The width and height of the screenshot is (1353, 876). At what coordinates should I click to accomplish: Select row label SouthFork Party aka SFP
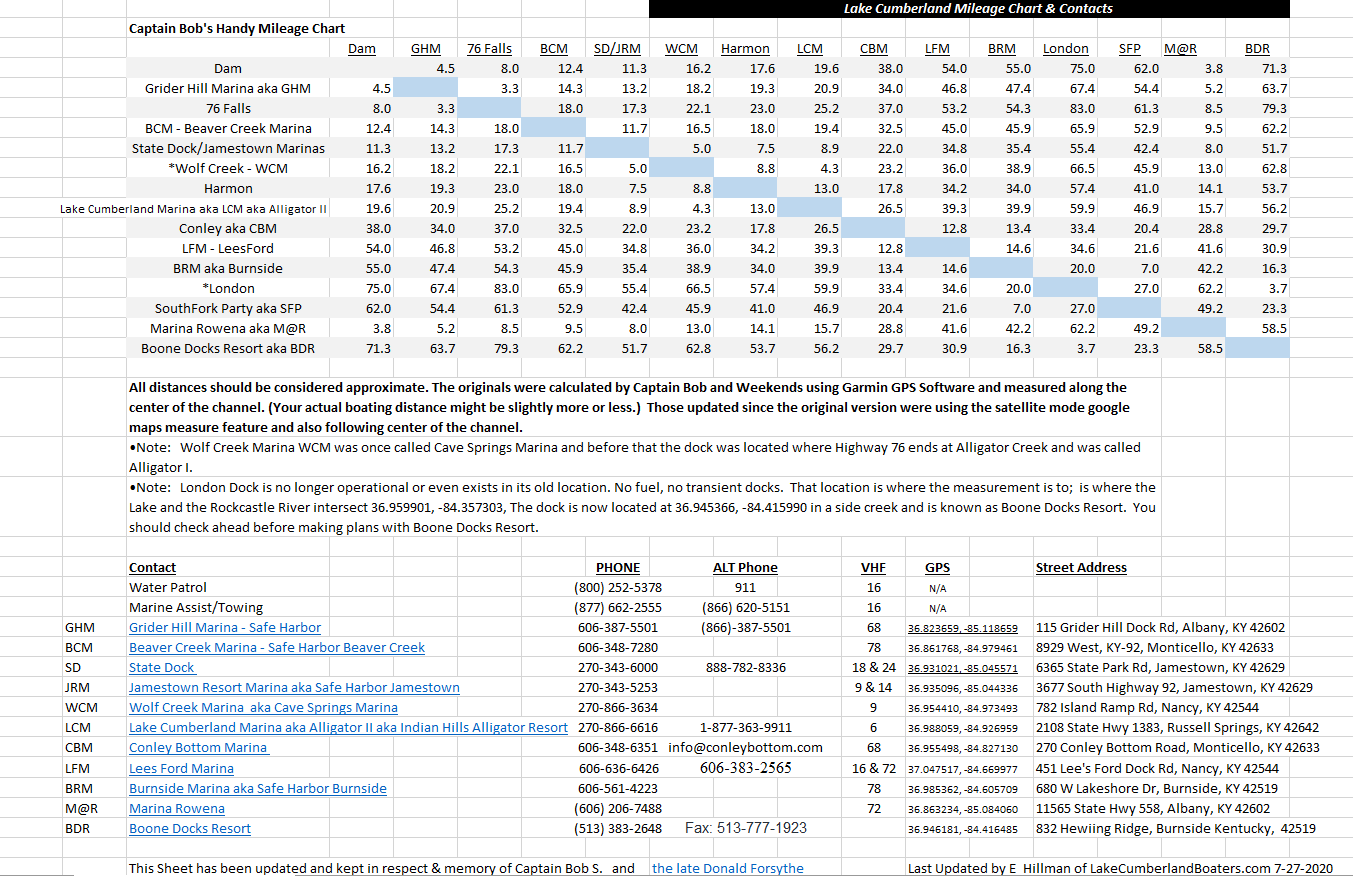[x=228, y=309]
